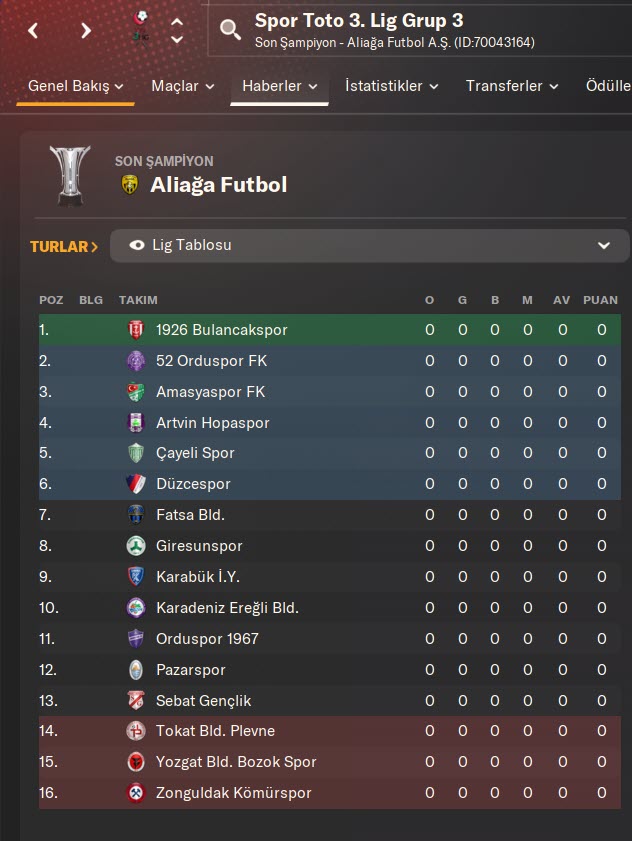Screen dimensions: 632x841
Task: Open the Düzcespor team link
Action: [193, 484]
